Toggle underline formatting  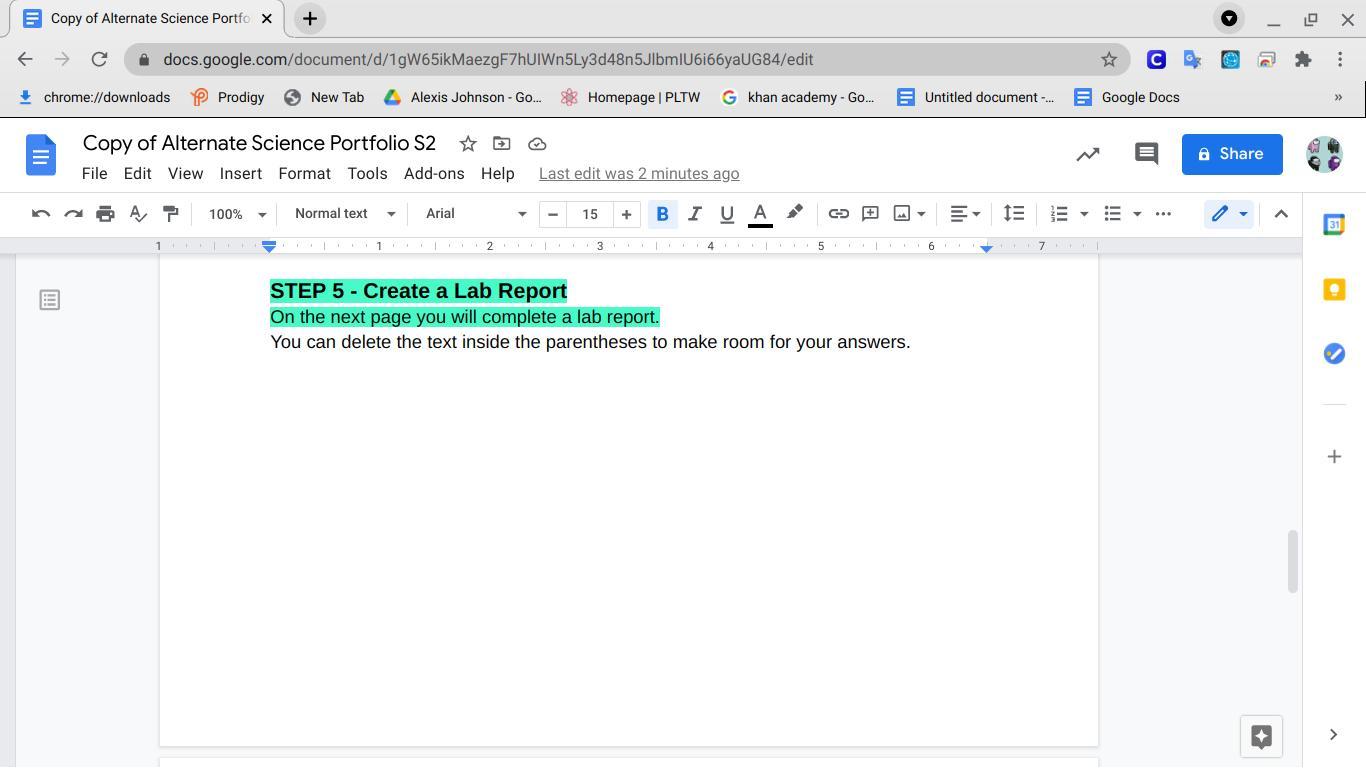727,213
